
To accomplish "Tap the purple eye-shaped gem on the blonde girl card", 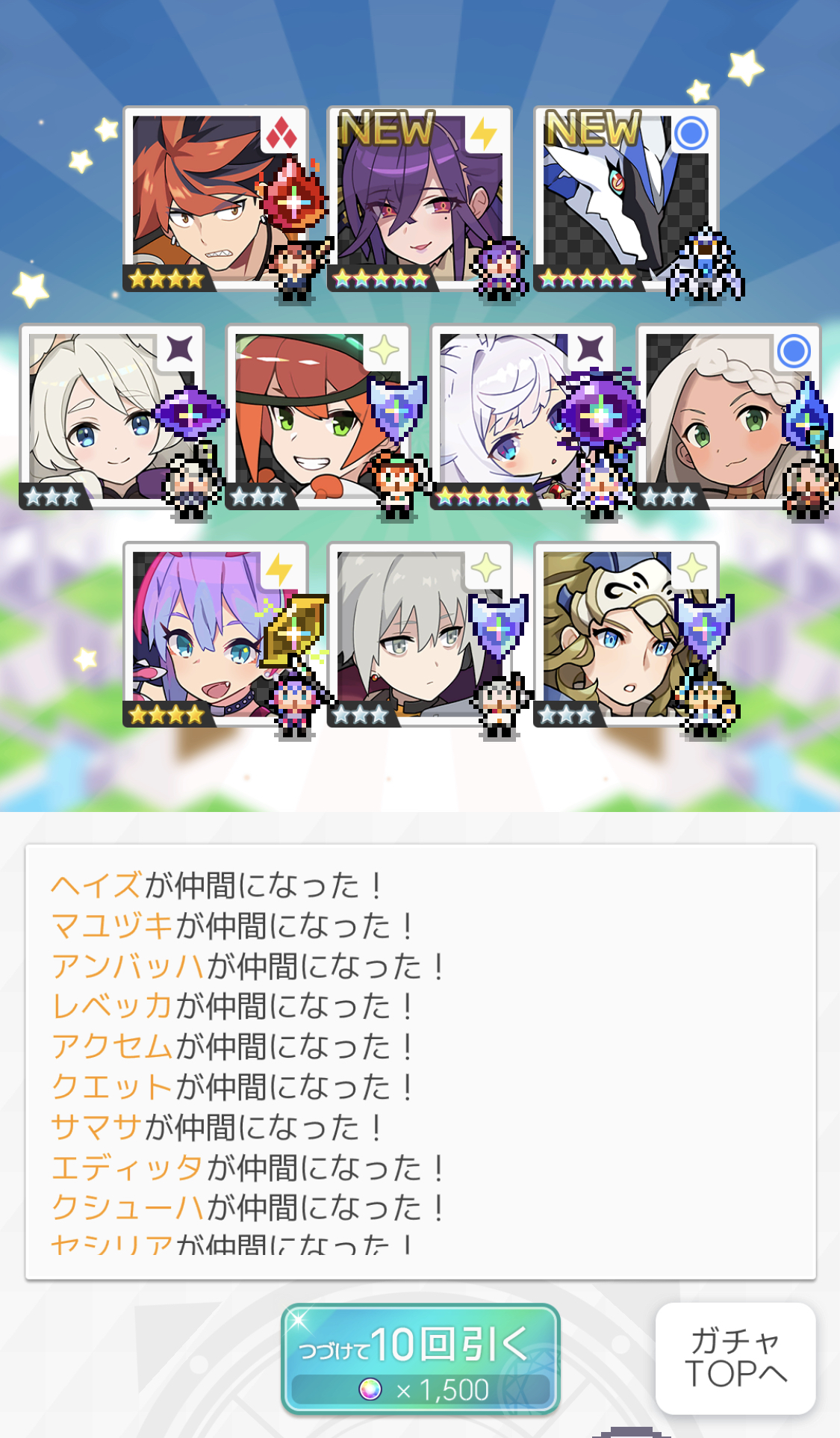I will pos(190,412).
